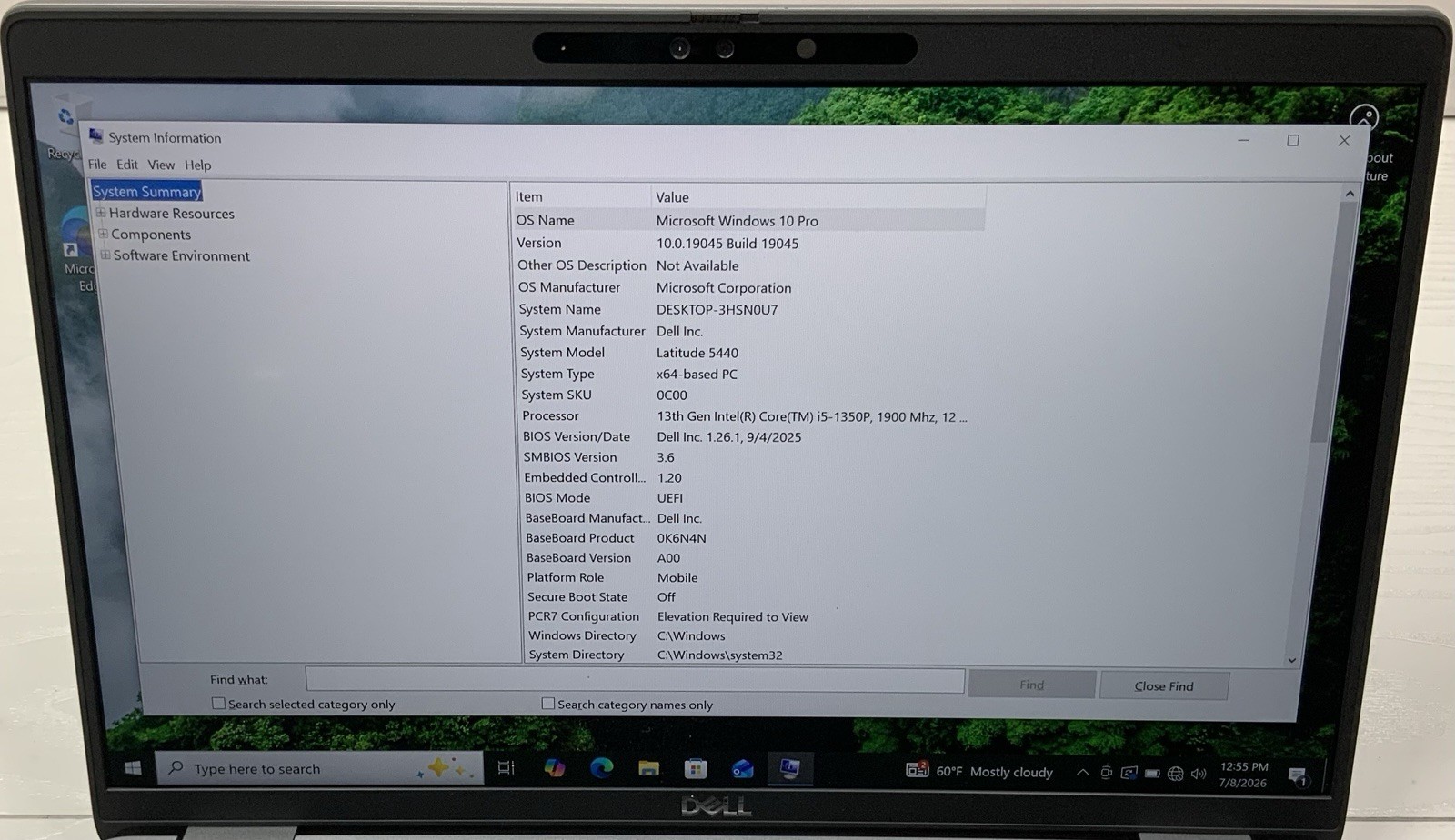Image resolution: width=1455 pixels, height=840 pixels.
Task: Select Software Environment label
Action: point(182,255)
